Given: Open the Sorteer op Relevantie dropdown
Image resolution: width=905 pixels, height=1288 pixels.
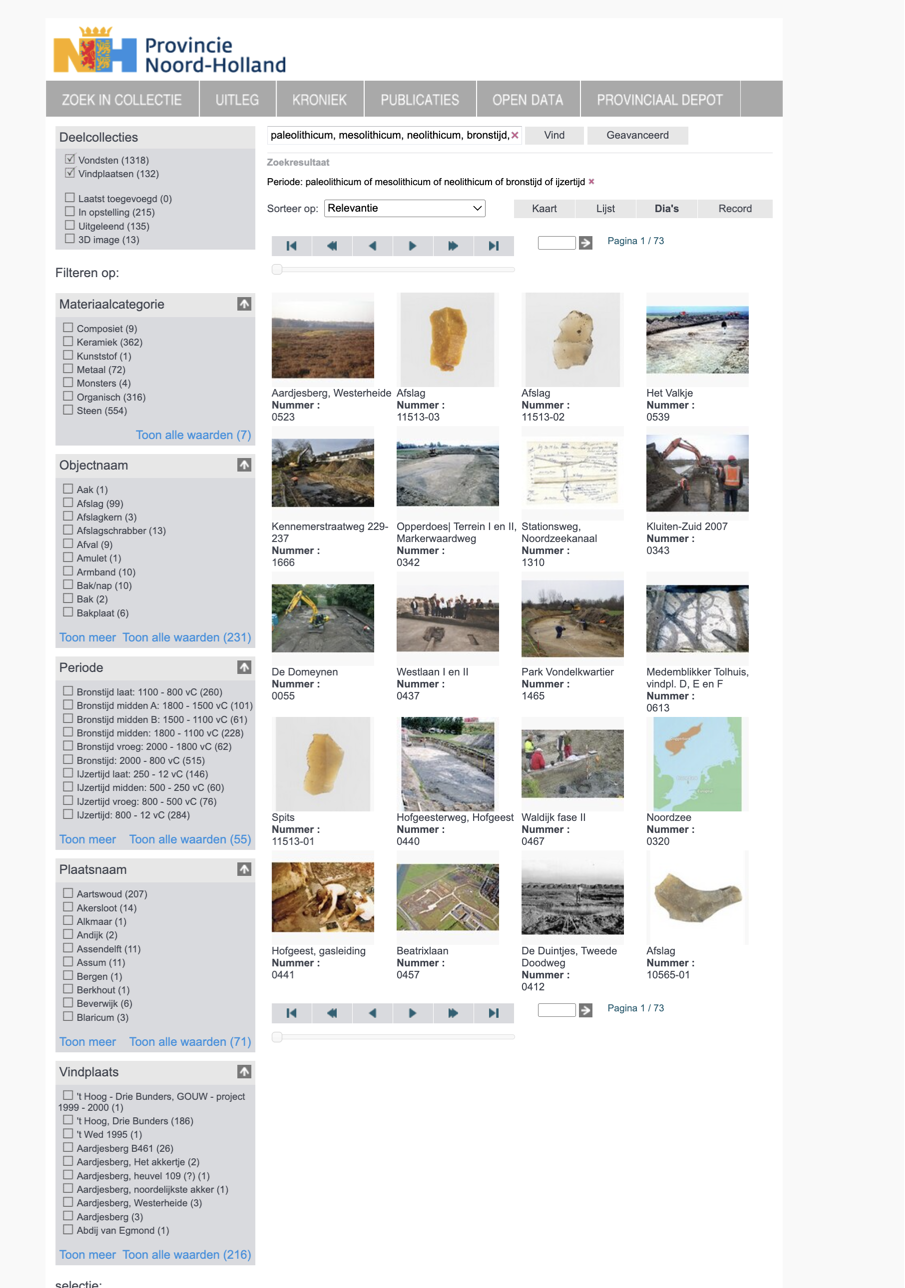Looking at the screenshot, I should (x=405, y=208).
